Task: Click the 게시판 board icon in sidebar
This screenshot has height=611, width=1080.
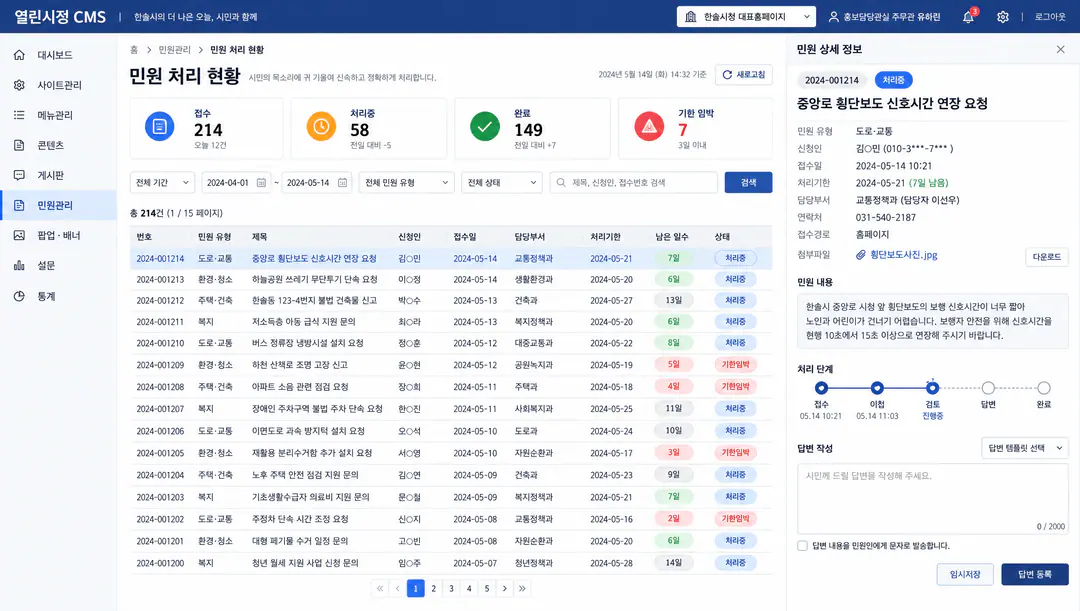Action: click(x=19, y=175)
